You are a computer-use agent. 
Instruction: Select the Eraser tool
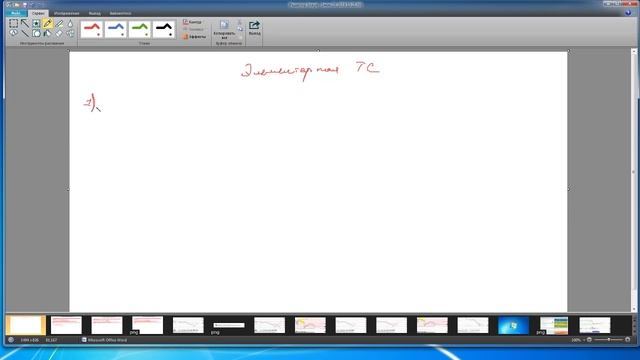[x=59, y=33]
